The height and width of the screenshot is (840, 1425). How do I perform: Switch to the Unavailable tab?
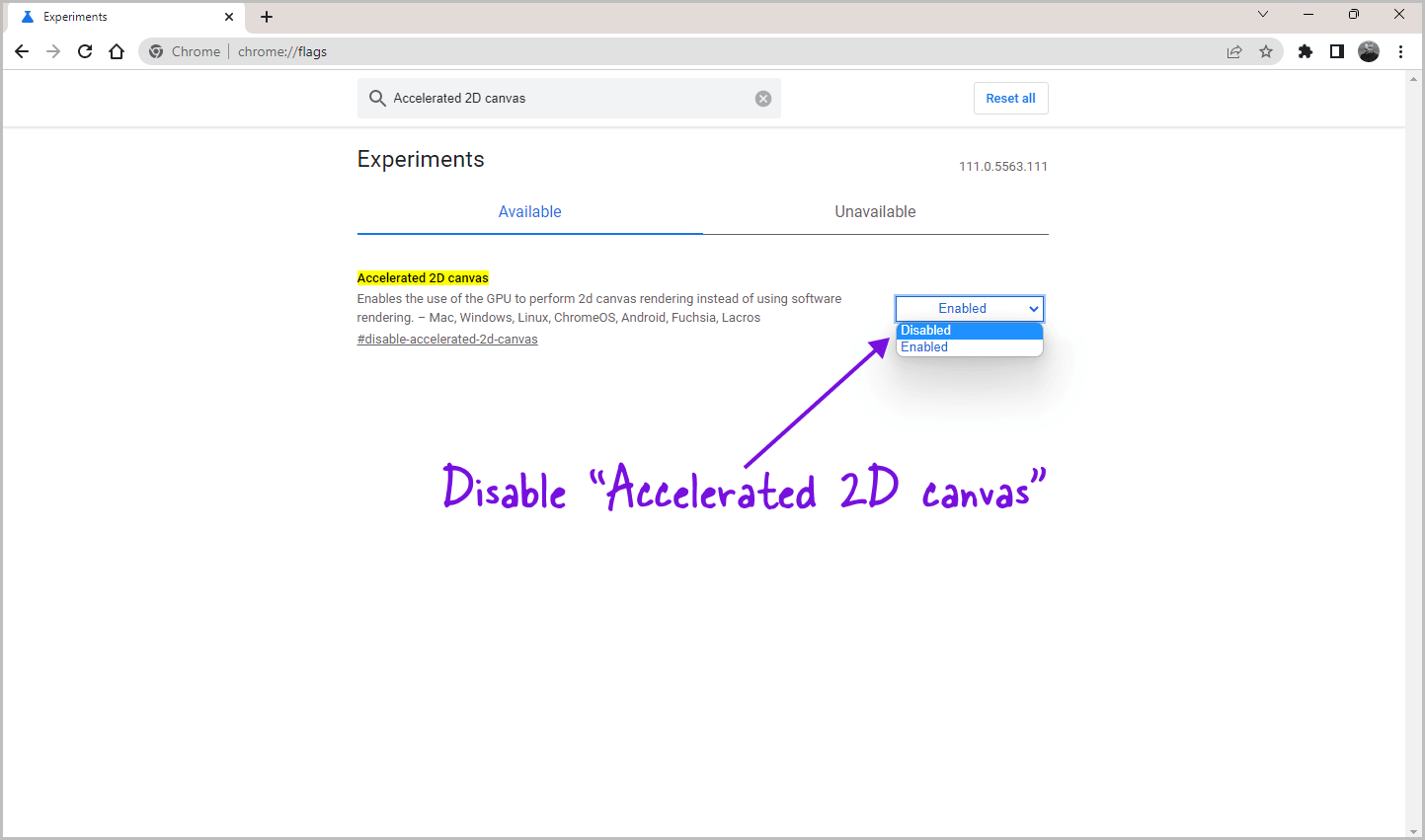[875, 211]
